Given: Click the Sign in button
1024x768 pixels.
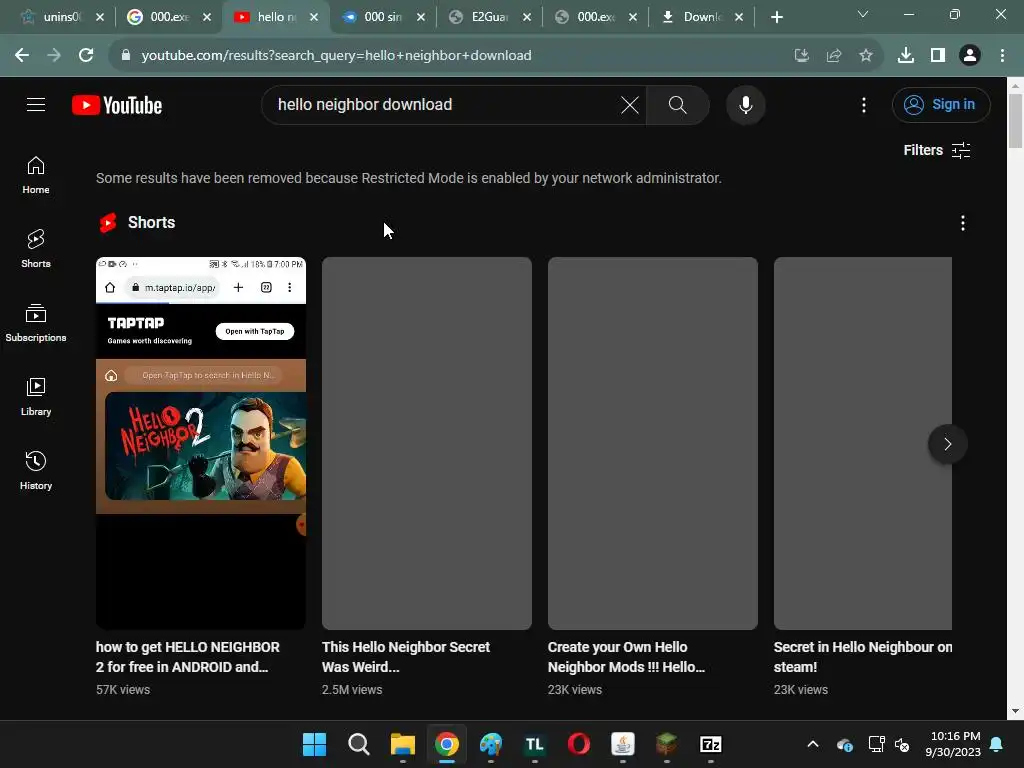Looking at the screenshot, I should coord(941,104).
